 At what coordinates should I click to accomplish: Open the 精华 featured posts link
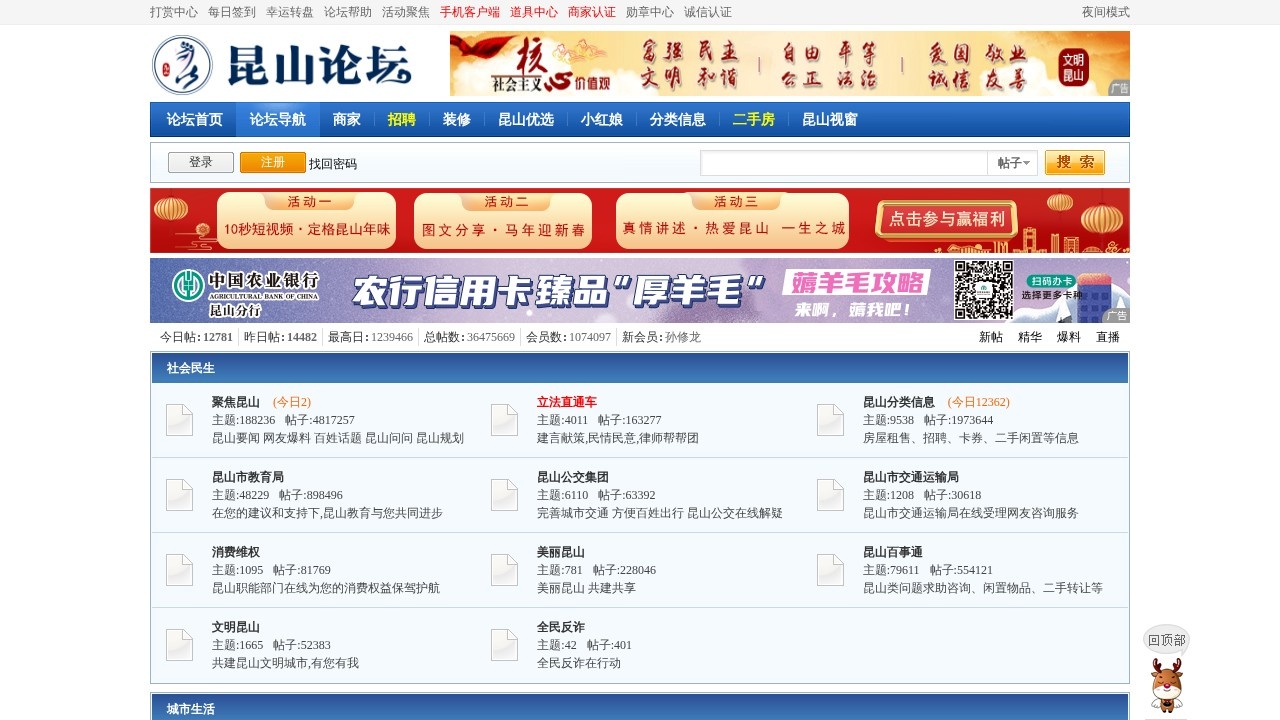pos(1029,338)
